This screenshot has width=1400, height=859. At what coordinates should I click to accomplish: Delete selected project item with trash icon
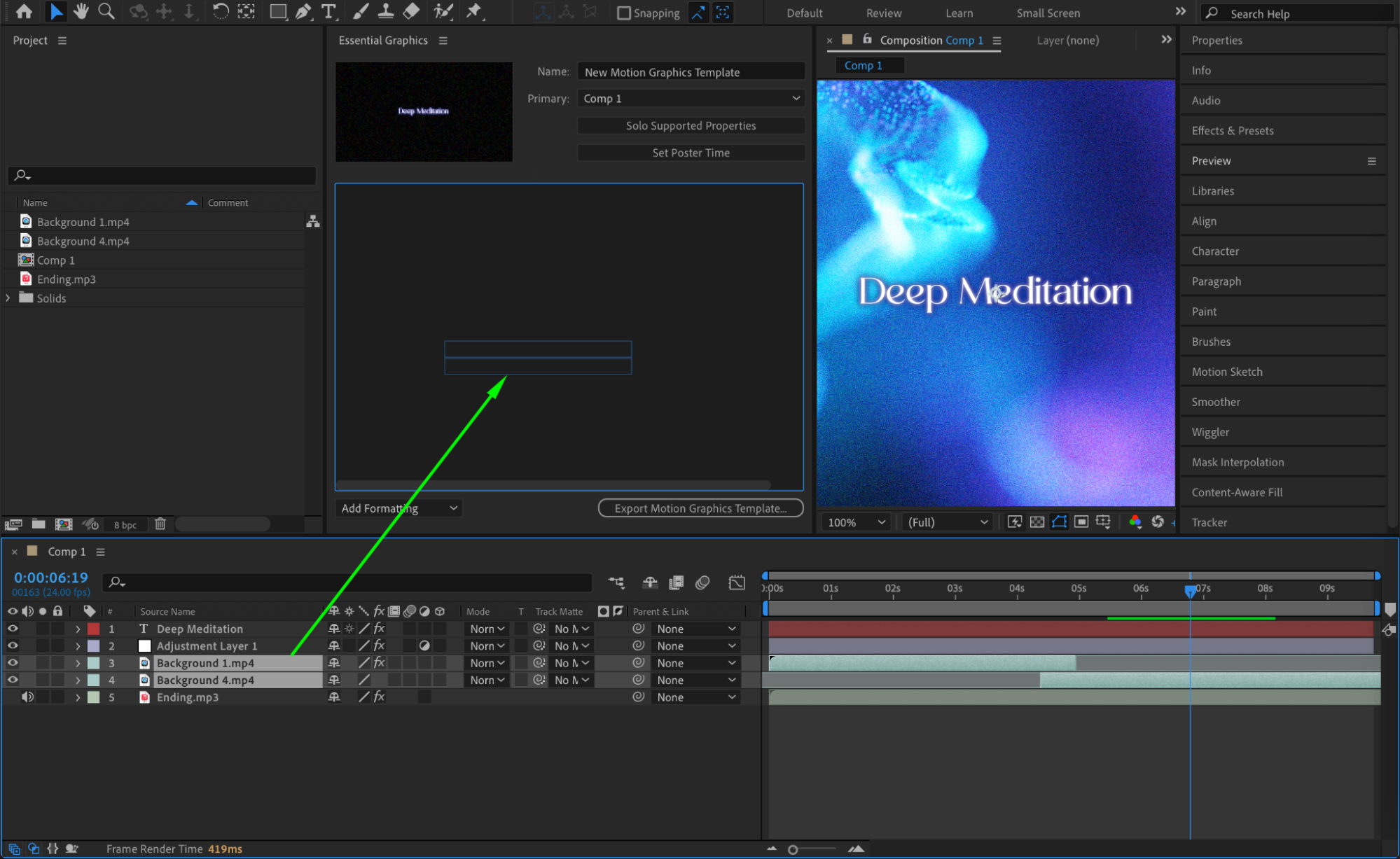pos(160,524)
